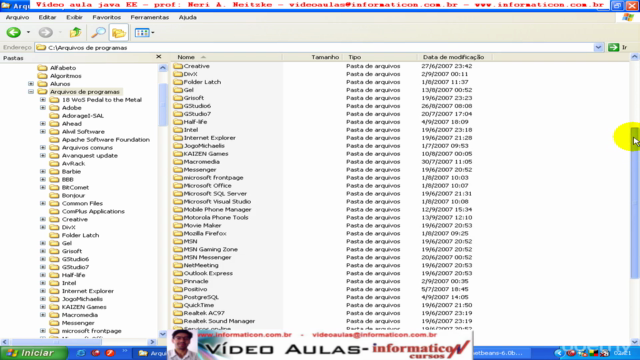This screenshot has width=640, height=360.
Task: Go up one folder level icon
Action: pyautogui.click(x=76, y=32)
